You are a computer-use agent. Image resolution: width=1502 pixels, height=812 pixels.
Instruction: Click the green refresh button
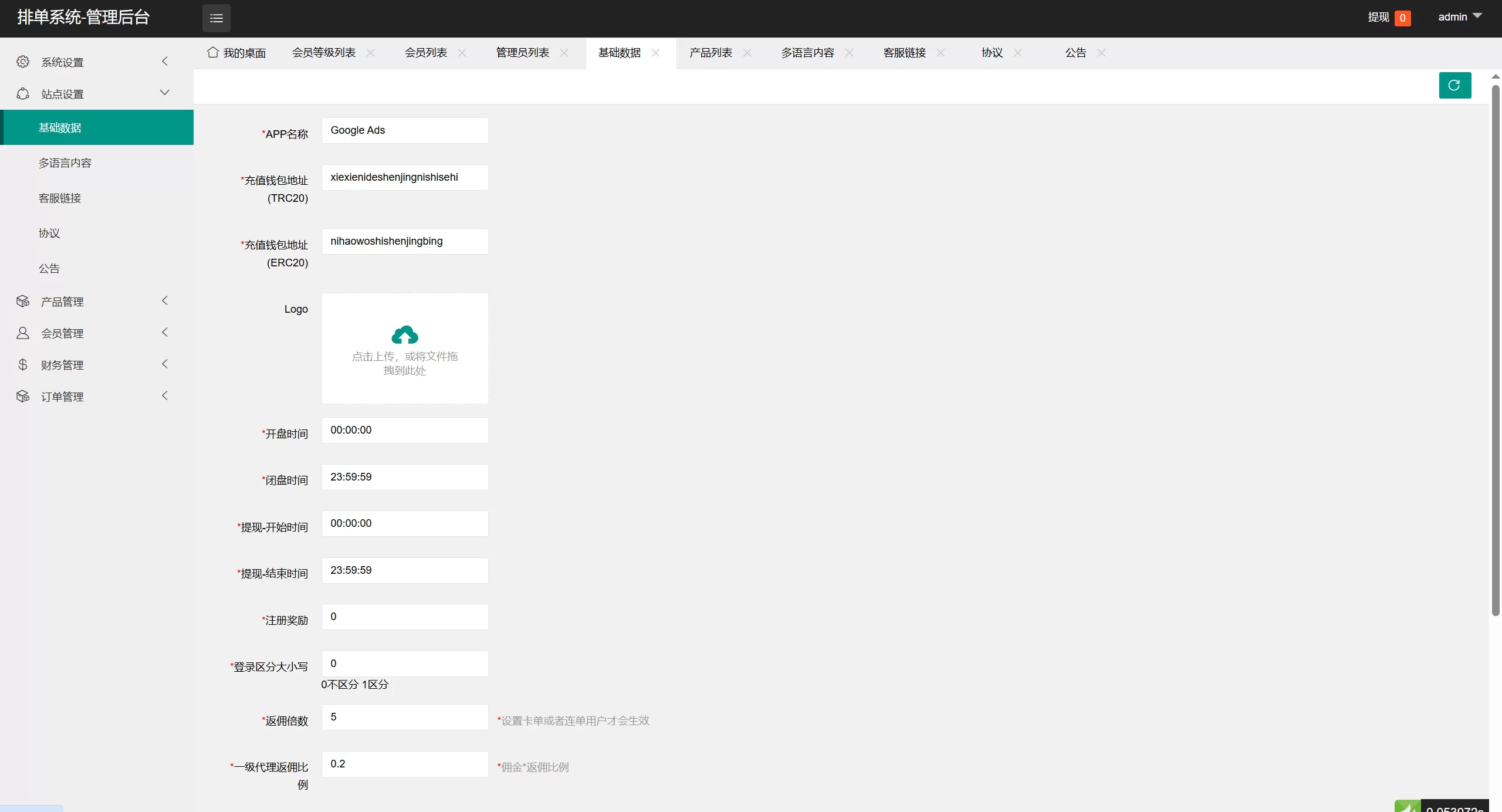1454,86
